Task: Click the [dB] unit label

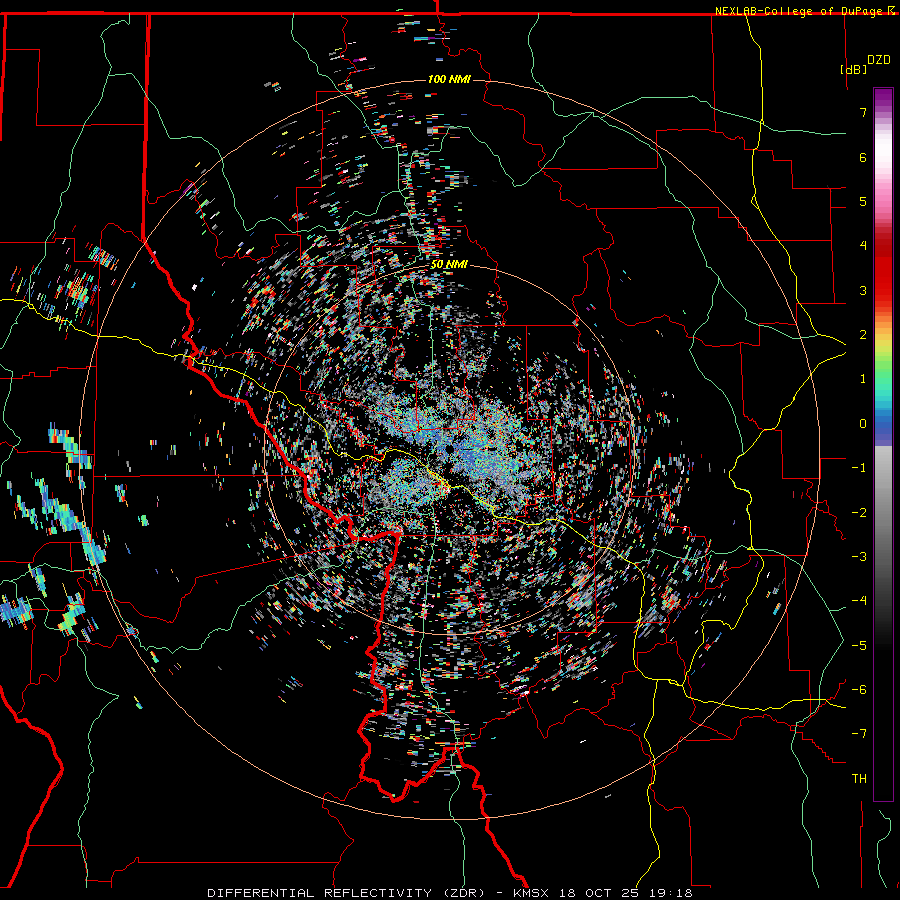Action: pos(853,69)
